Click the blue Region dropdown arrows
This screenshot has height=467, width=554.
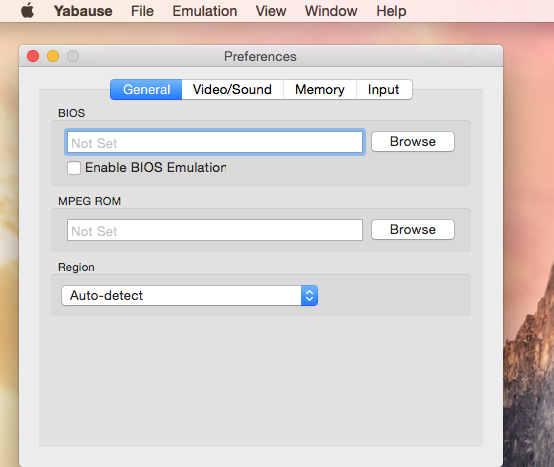click(x=310, y=296)
